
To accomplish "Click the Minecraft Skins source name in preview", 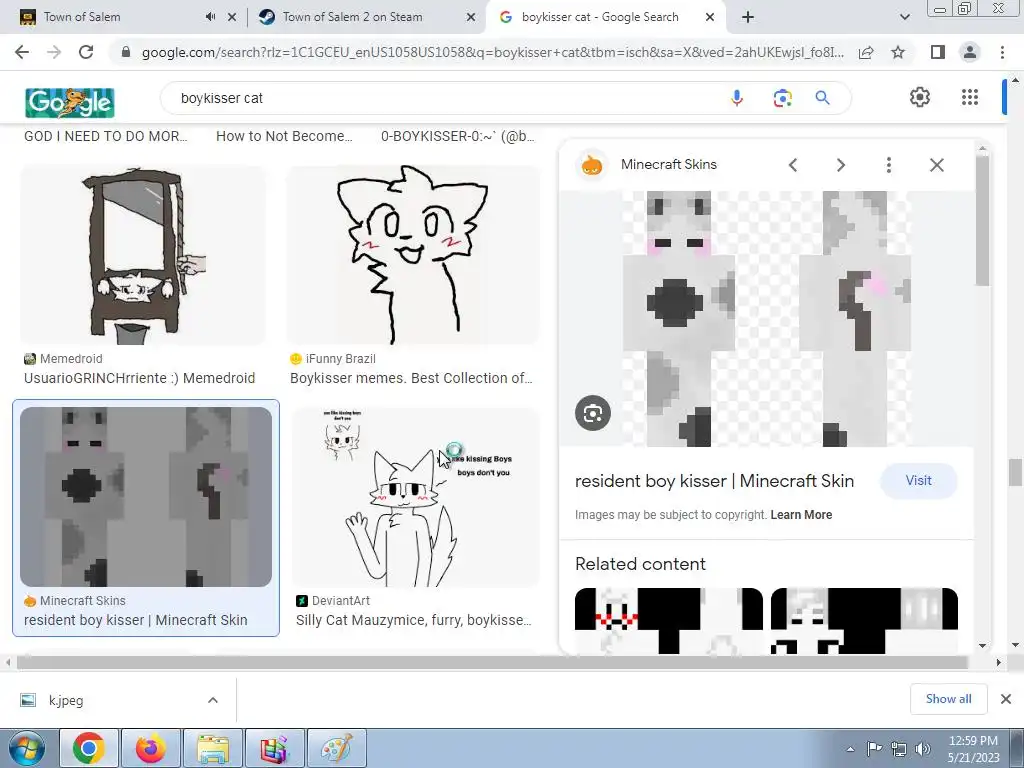I will pyautogui.click(x=669, y=165).
